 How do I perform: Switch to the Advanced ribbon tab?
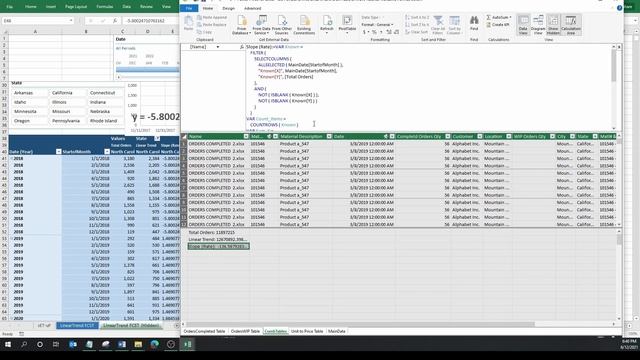point(252,8)
